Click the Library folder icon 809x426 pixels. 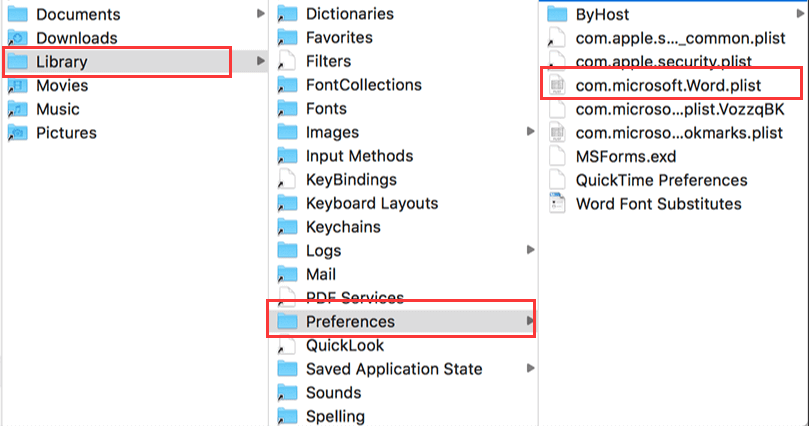click(18, 61)
